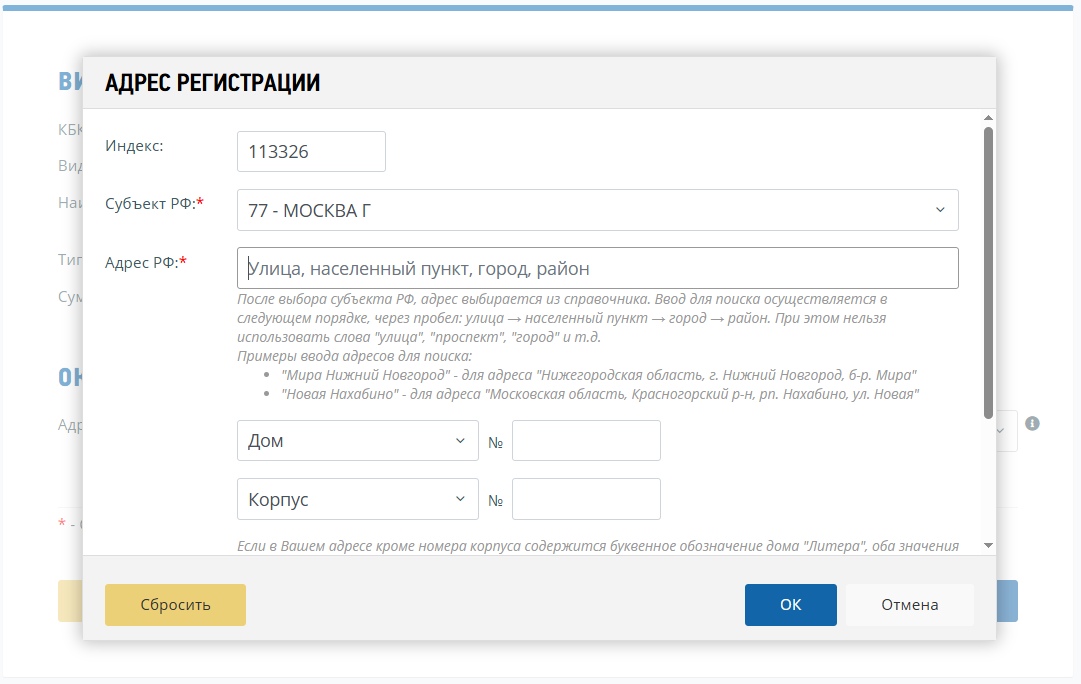This screenshot has height=684, width=1081.
Task: Open the subject dropdown showing 77 - МОСКВА Г
Action: pos(597,209)
